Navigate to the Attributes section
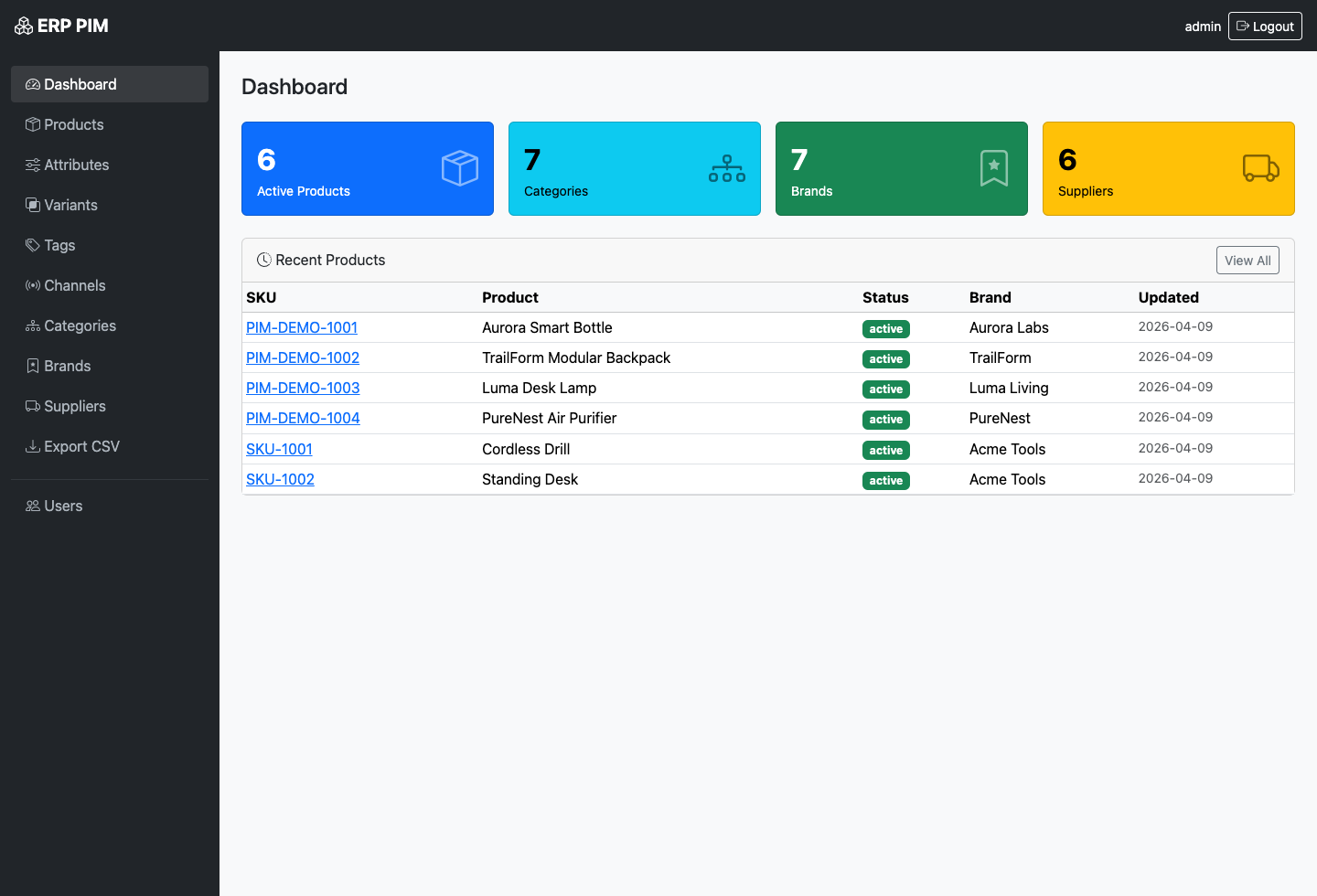The image size is (1317, 896). [76, 165]
